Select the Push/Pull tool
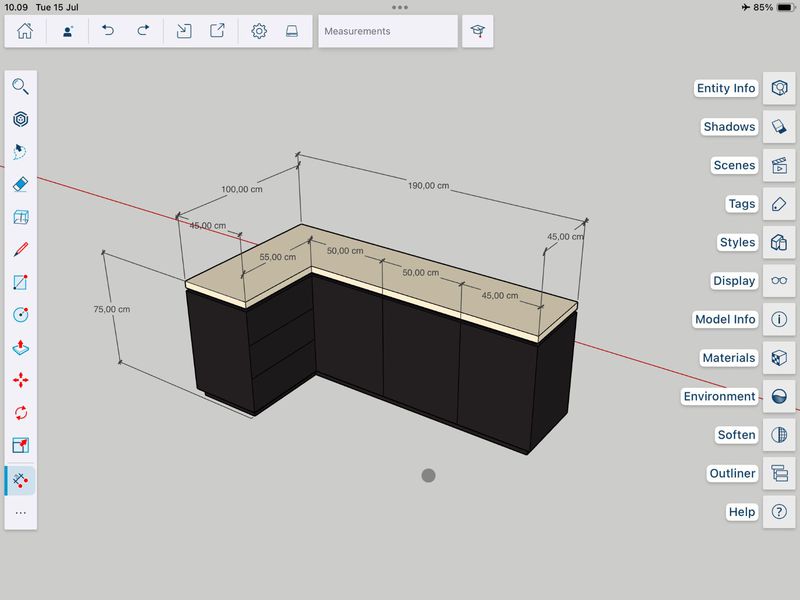The height and width of the screenshot is (600, 800). pyautogui.click(x=20, y=347)
